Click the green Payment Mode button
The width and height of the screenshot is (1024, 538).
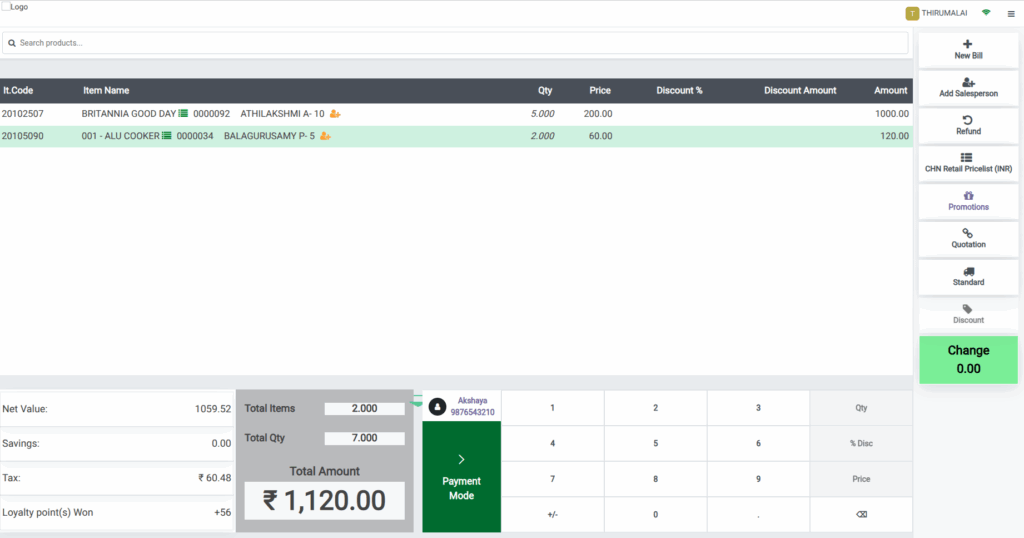click(462, 477)
